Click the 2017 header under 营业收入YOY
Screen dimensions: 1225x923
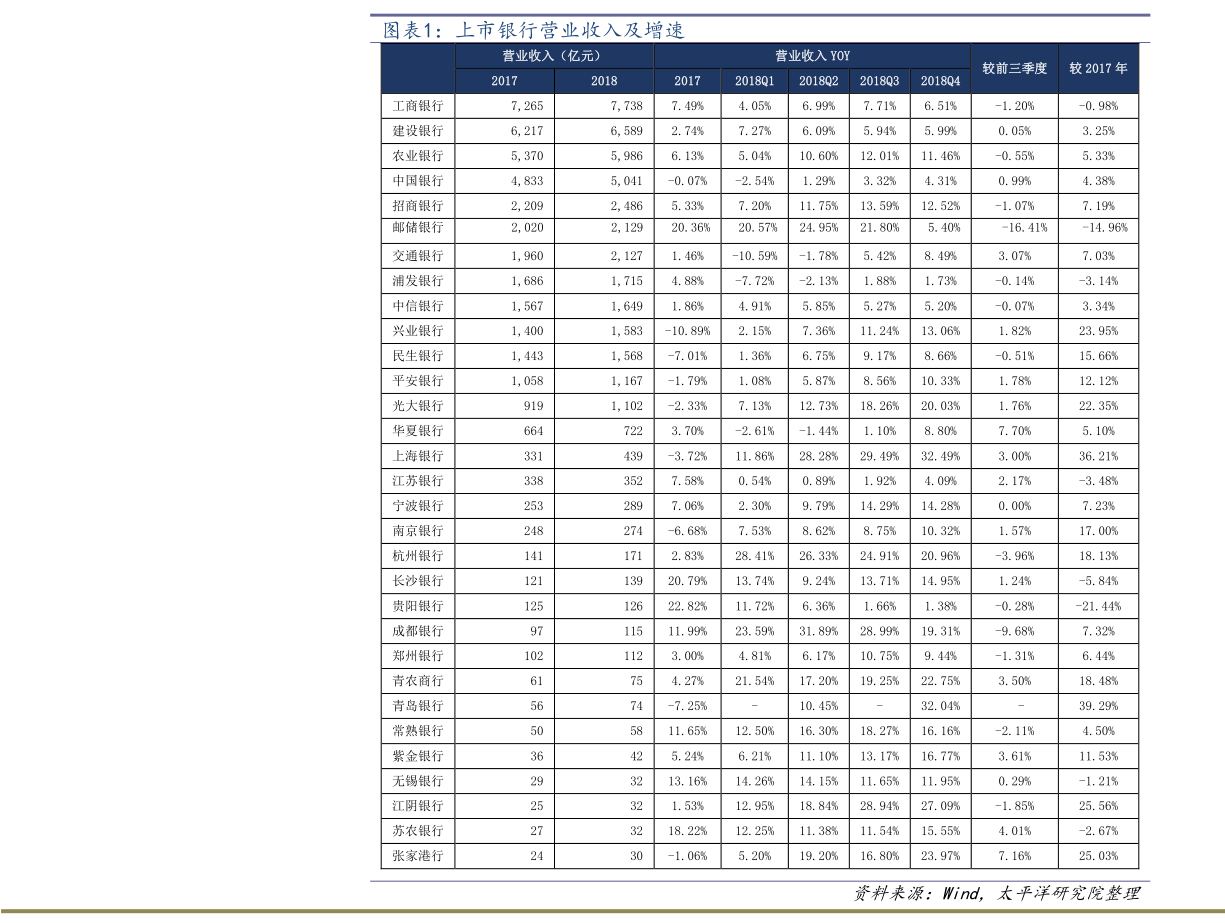point(687,81)
